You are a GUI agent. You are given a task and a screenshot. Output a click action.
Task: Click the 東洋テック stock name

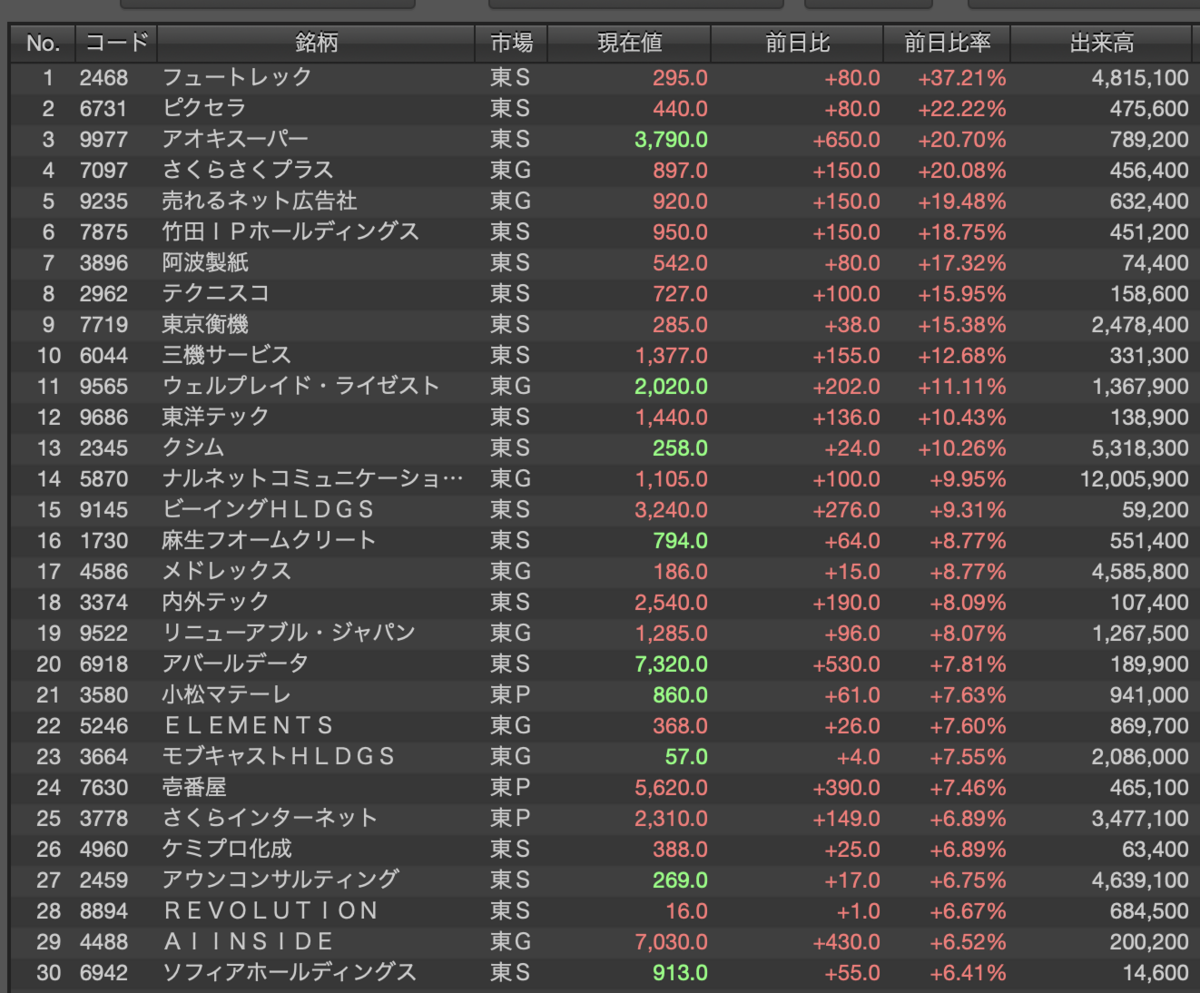point(215,416)
